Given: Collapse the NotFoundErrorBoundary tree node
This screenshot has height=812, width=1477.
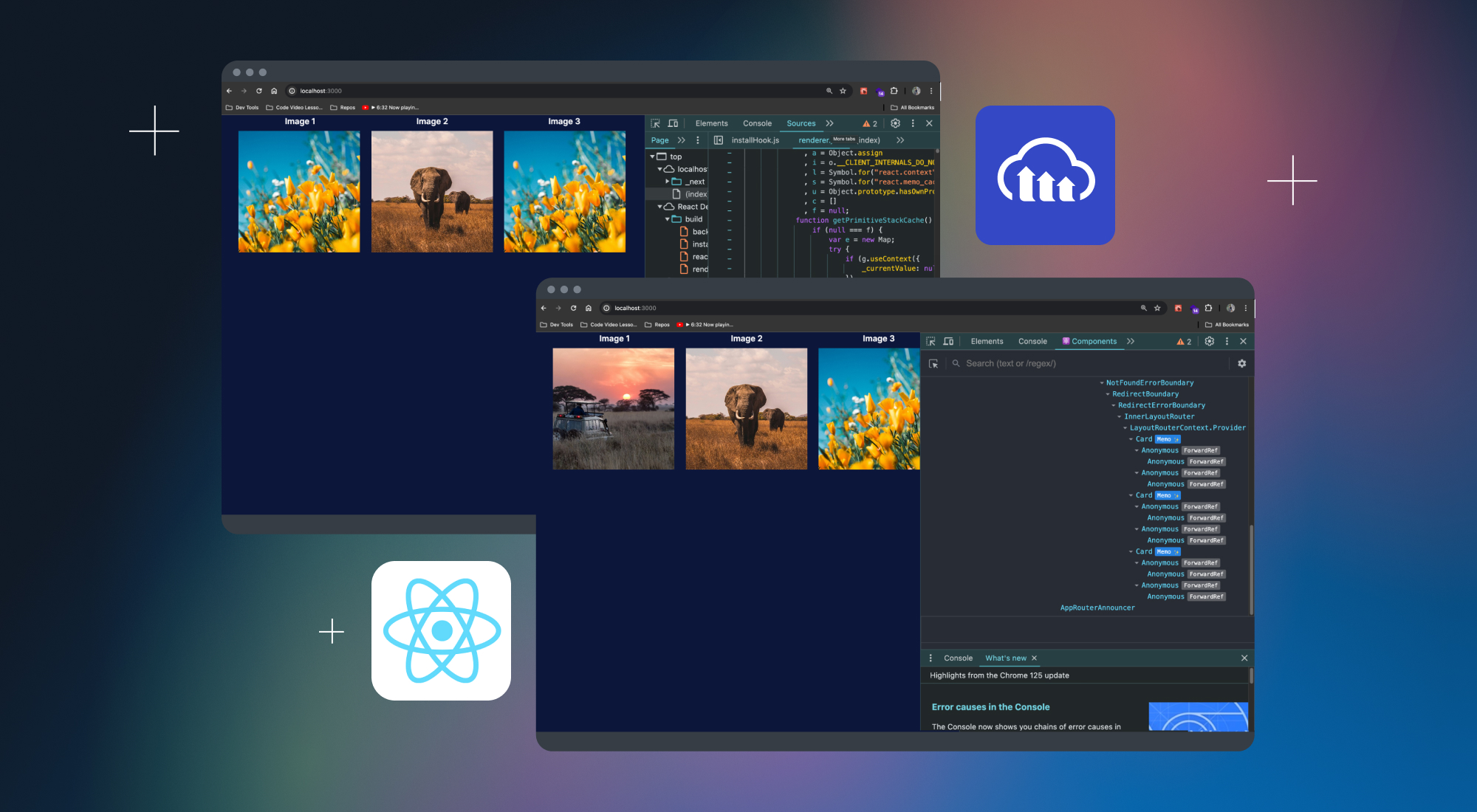Looking at the screenshot, I should coord(1101,383).
